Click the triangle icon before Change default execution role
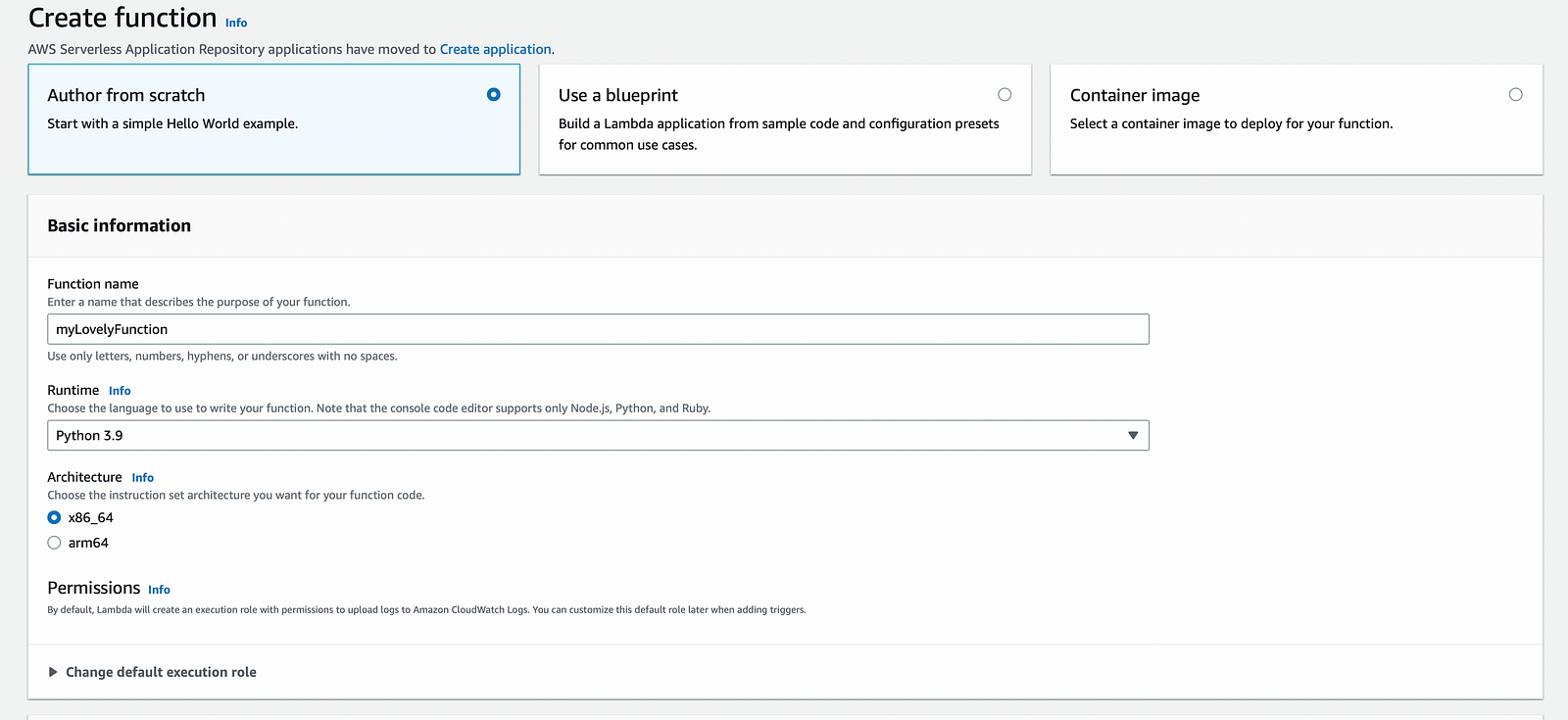1568x720 pixels. 53,672
